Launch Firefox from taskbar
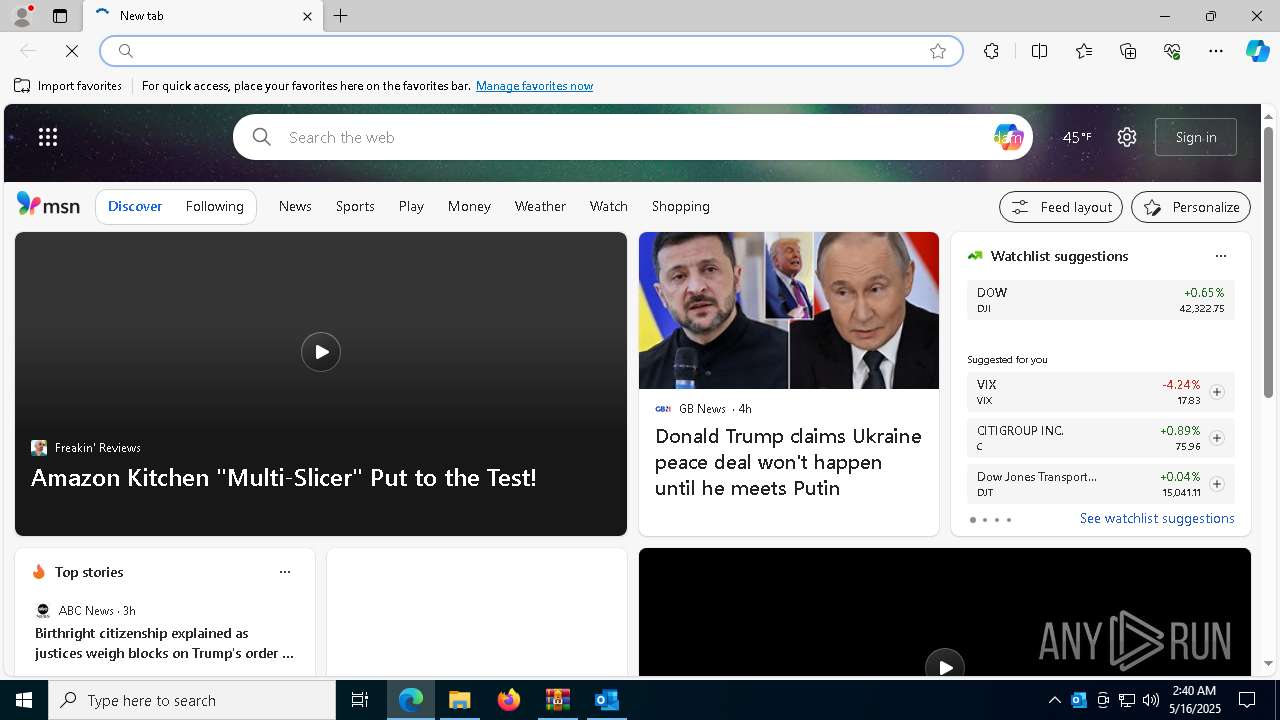1280x720 pixels. click(x=509, y=700)
